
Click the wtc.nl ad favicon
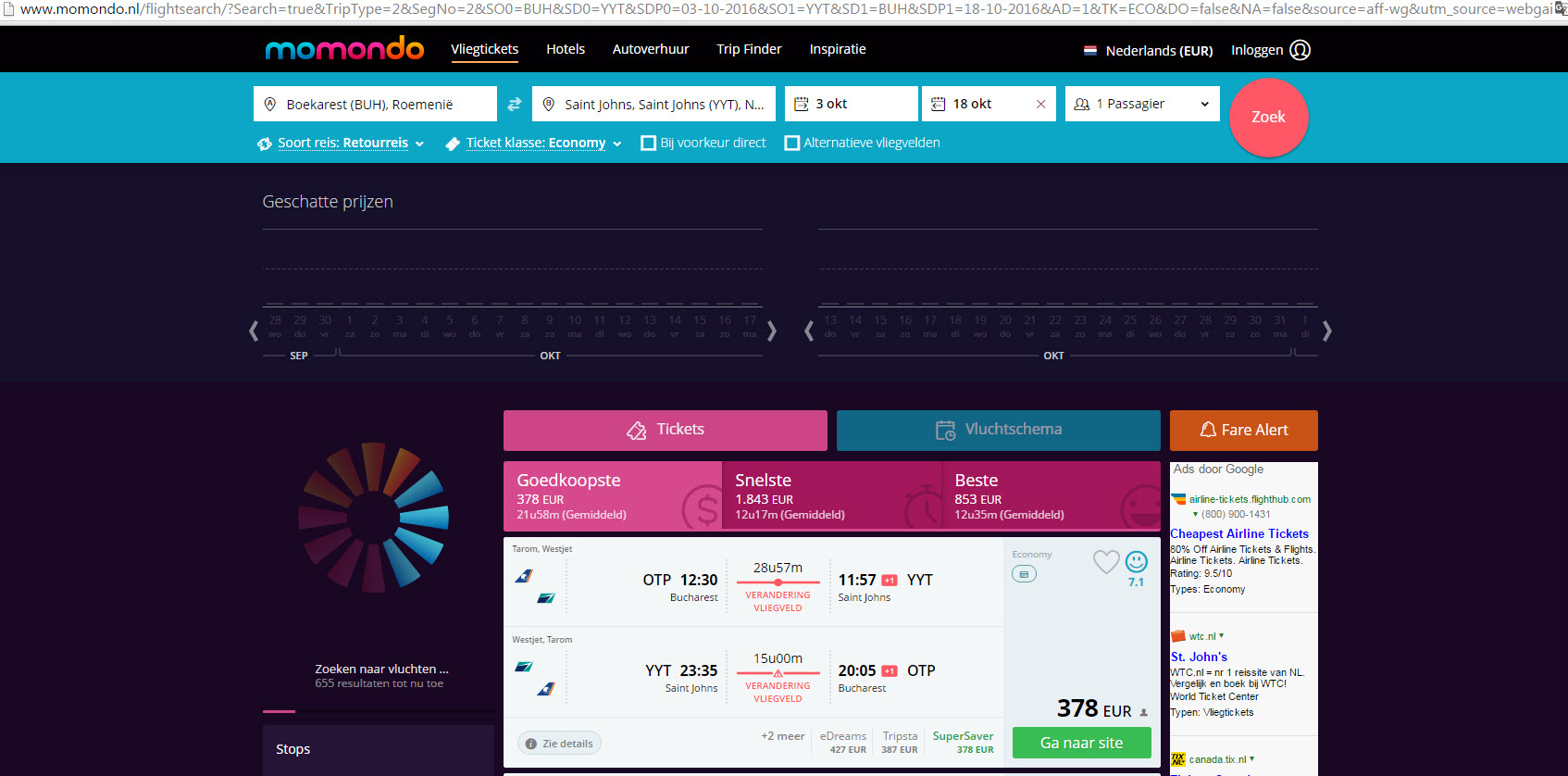tap(1178, 636)
